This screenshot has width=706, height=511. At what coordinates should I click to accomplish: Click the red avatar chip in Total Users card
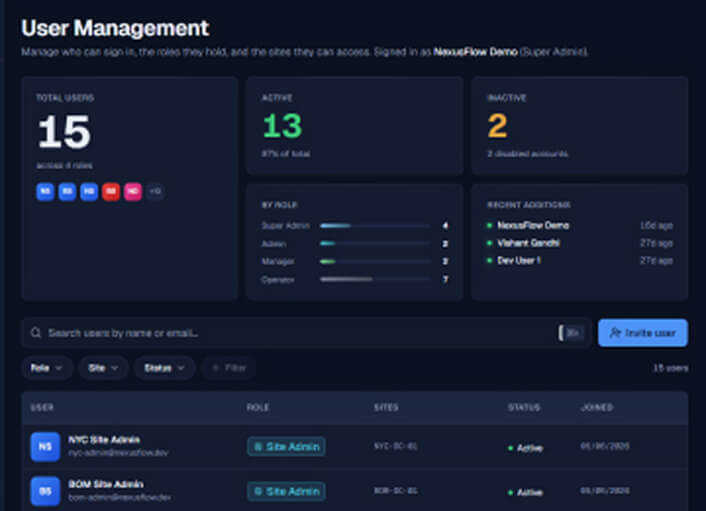point(111,191)
